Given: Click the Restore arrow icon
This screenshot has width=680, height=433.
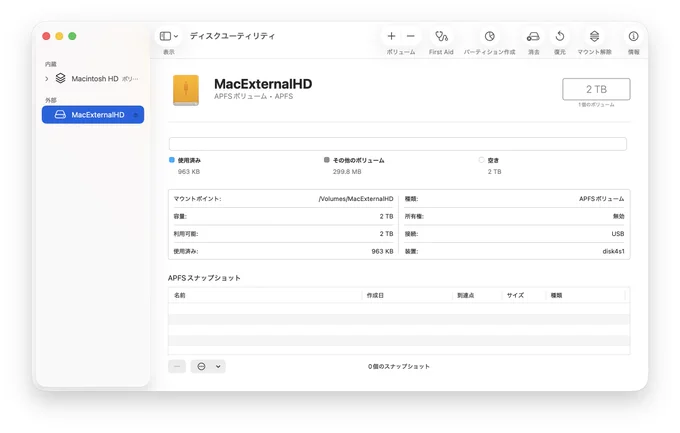Looking at the screenshot, I should tap(560, 36).
